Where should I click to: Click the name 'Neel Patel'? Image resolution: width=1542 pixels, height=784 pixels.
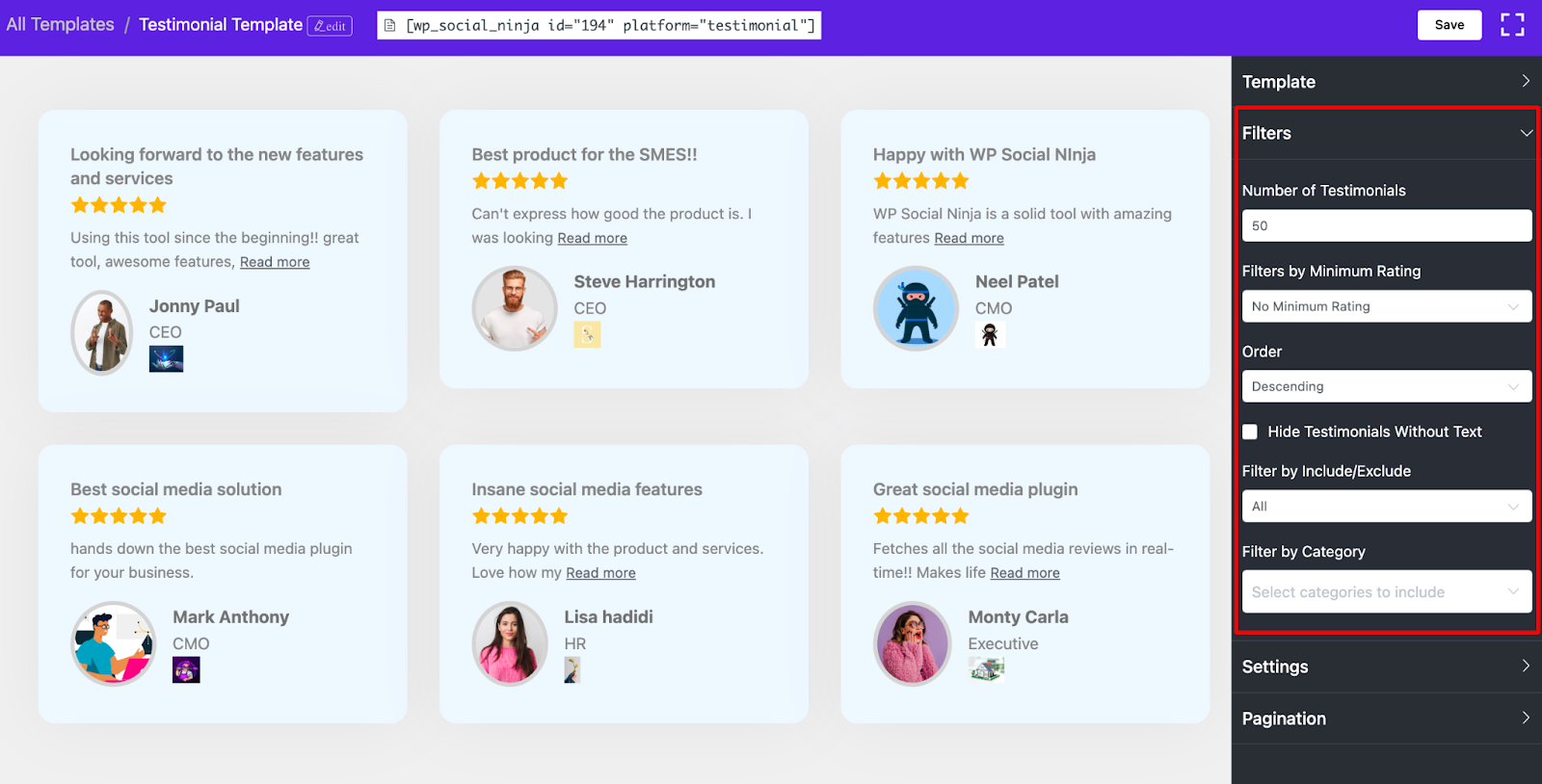pyautogui.click(x=1017, y=281)
